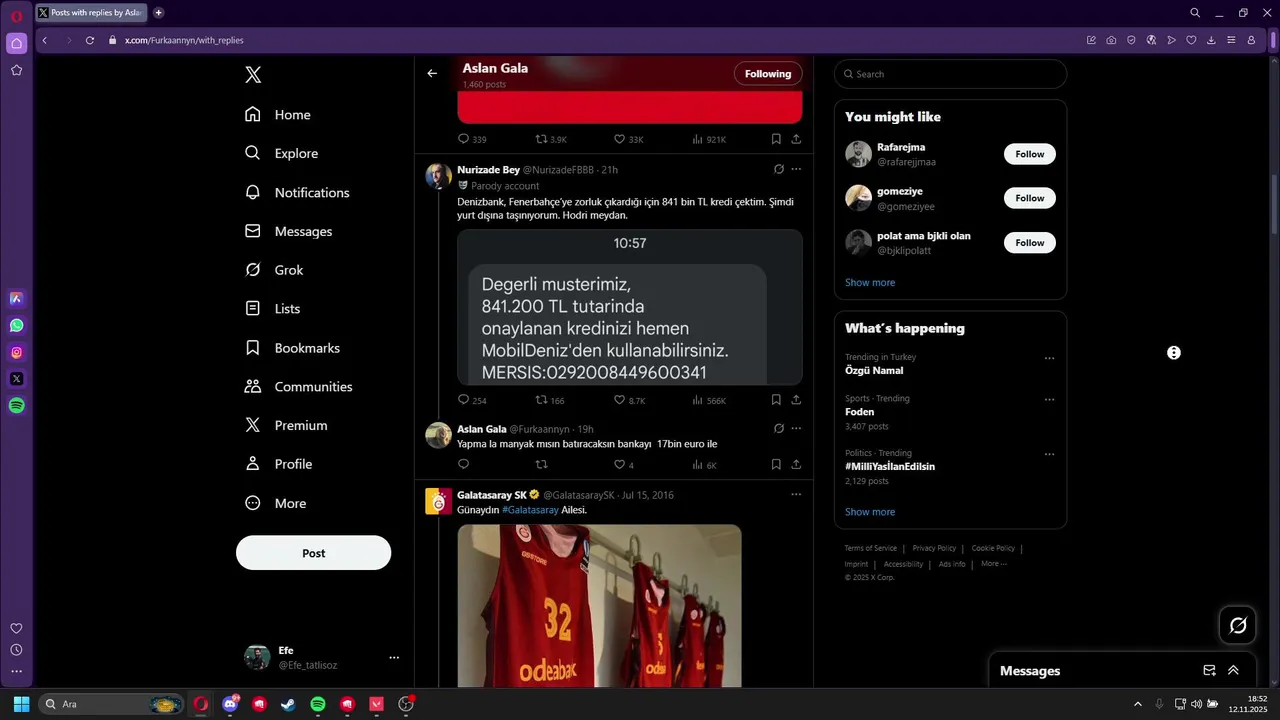Go back using the arrow beside Aslan Gala
The image size is (1280, 720).
click(432, 73)
